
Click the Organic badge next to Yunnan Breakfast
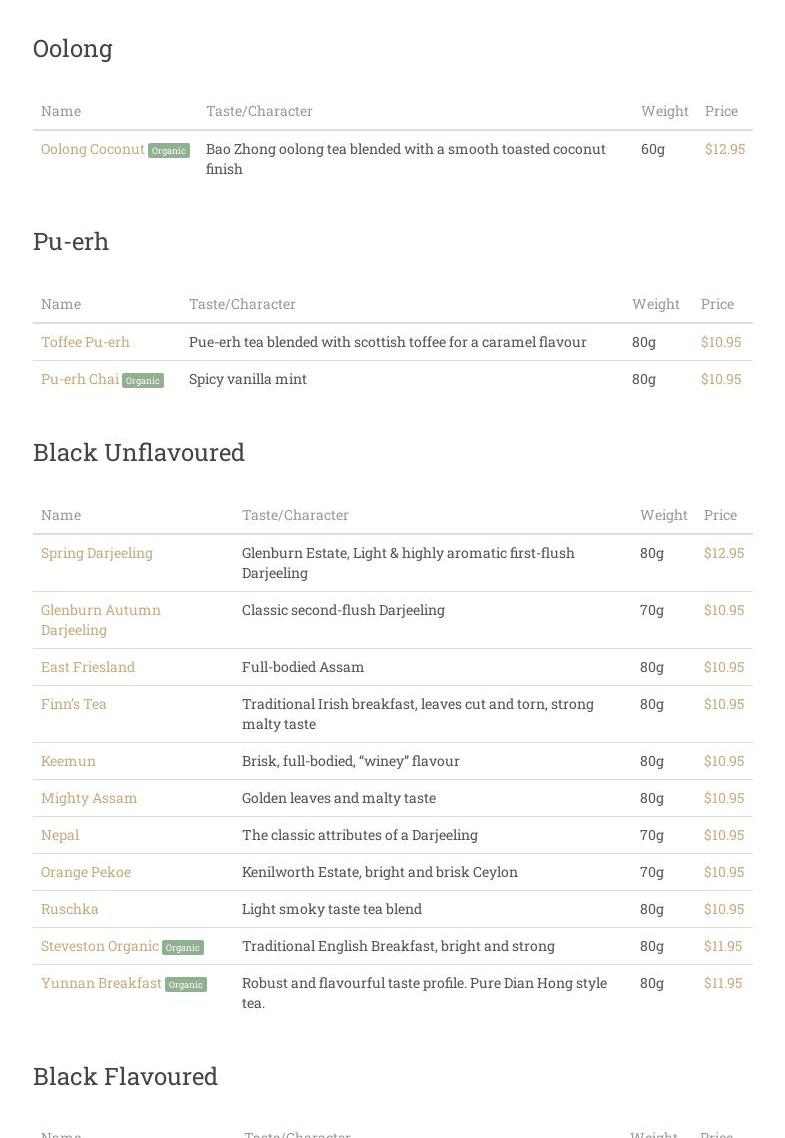186,985
